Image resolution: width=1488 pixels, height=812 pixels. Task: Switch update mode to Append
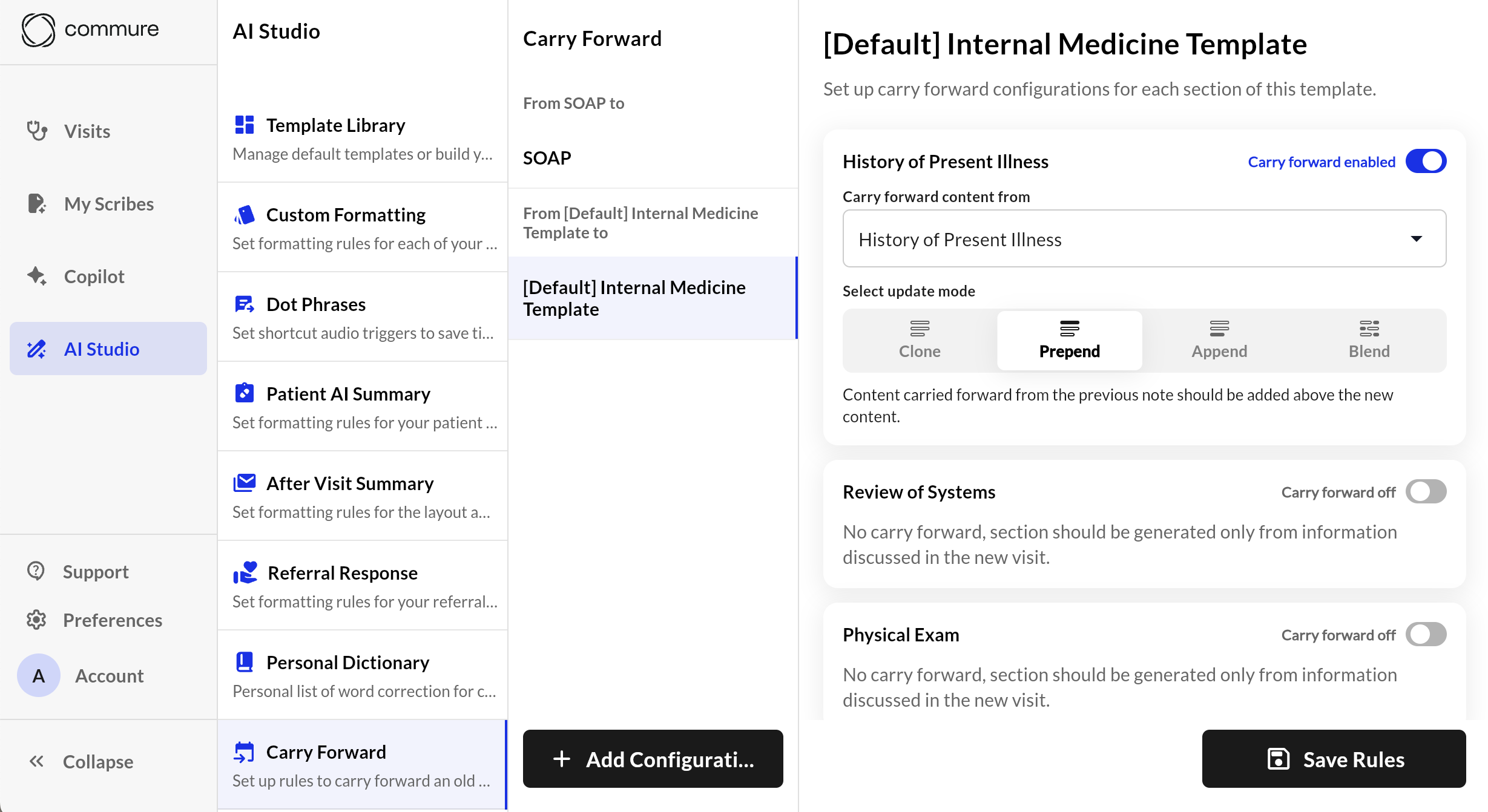(1219, 340)
